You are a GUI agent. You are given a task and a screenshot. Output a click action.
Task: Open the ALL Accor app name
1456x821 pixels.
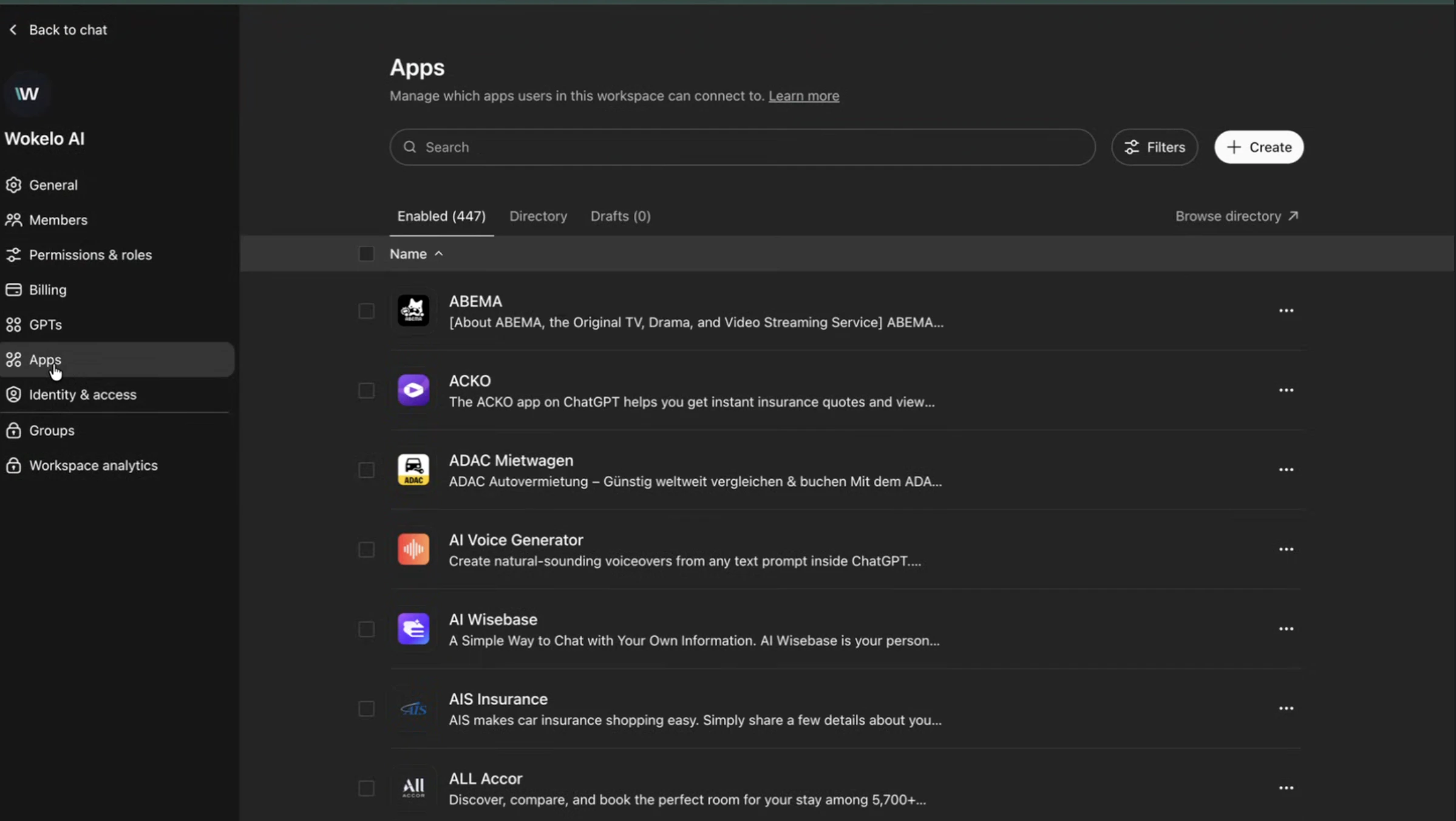485,778
